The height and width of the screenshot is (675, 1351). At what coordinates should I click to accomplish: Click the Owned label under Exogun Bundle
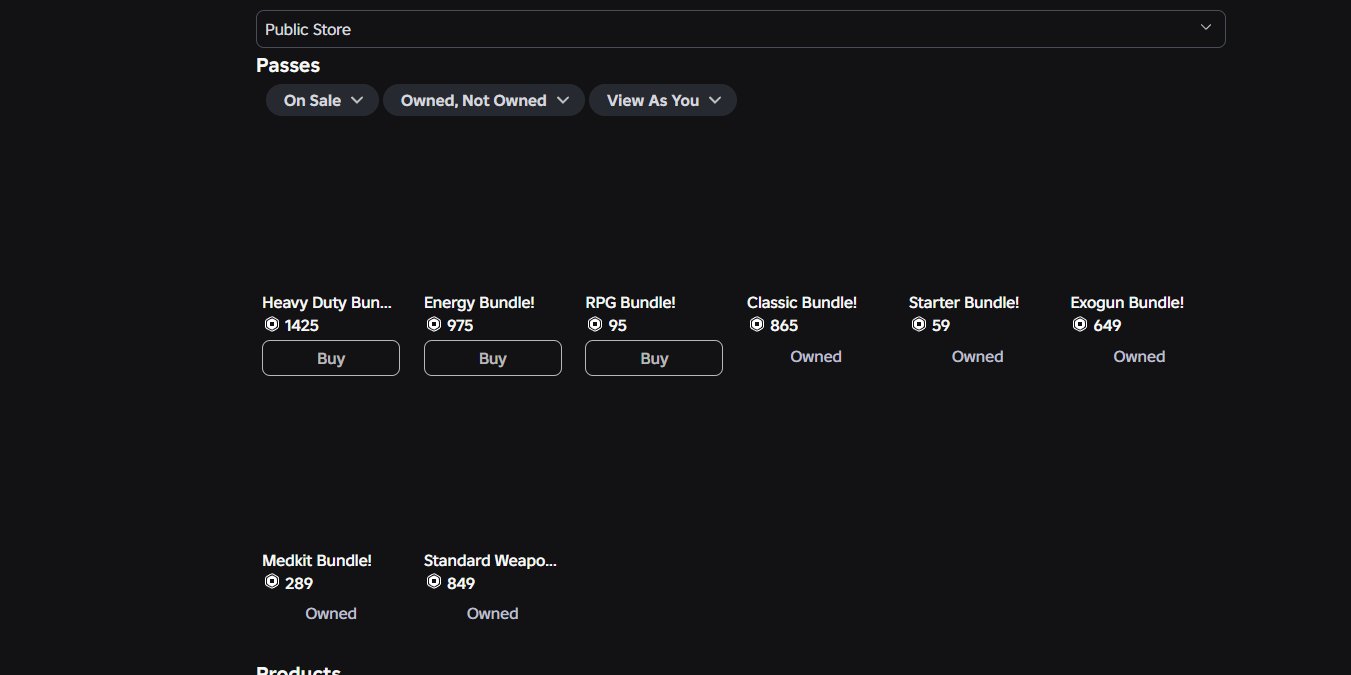pos(1139,356)
